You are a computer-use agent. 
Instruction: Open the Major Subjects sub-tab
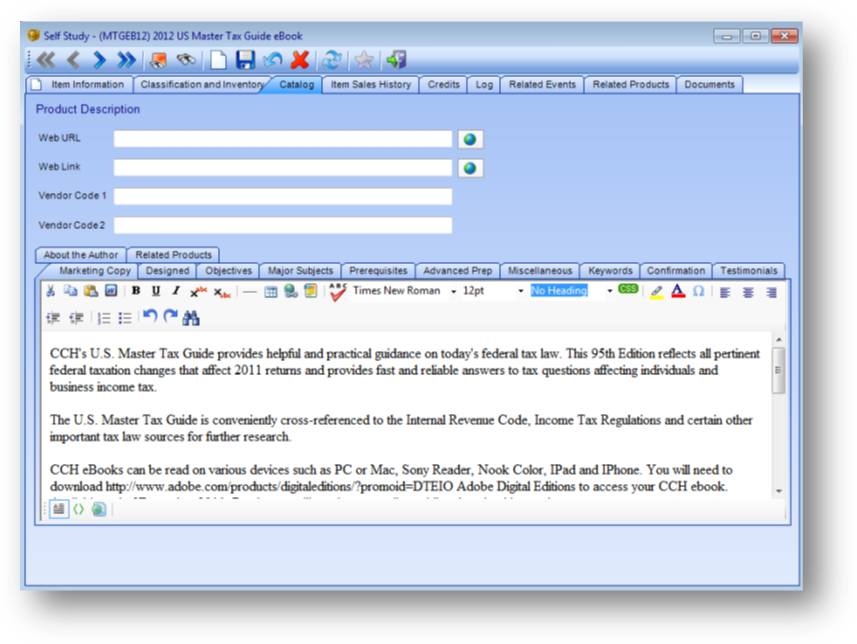(x=300, y=271)
